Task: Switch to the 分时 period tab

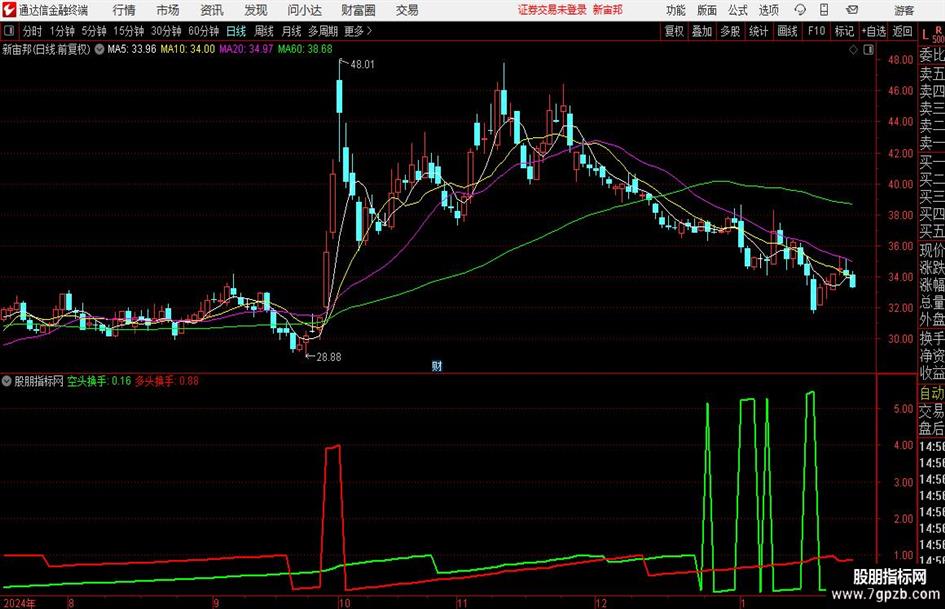Action: tap(33, 31)
